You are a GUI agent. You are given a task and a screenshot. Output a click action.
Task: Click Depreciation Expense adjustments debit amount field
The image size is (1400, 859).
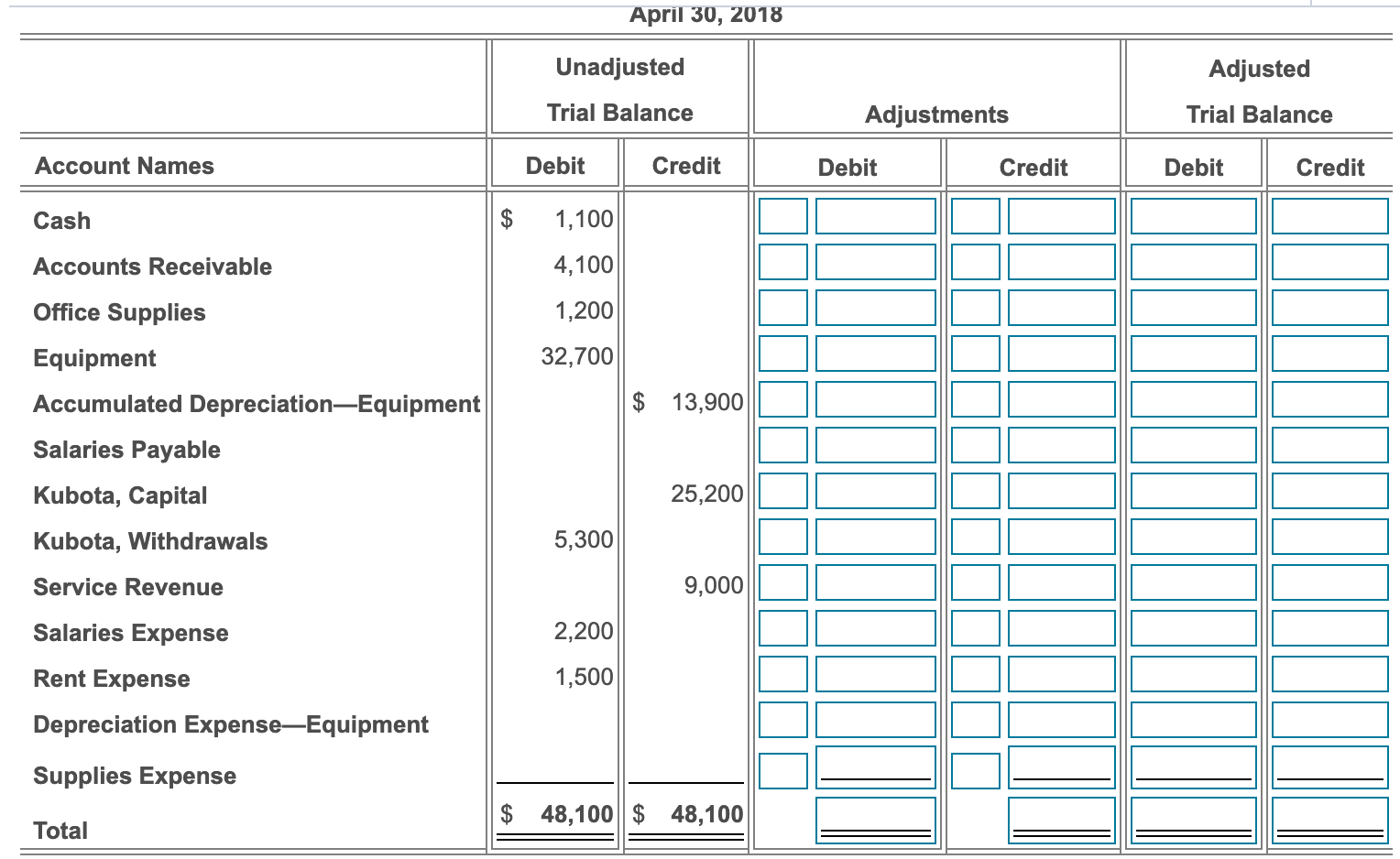pos(876,720)
